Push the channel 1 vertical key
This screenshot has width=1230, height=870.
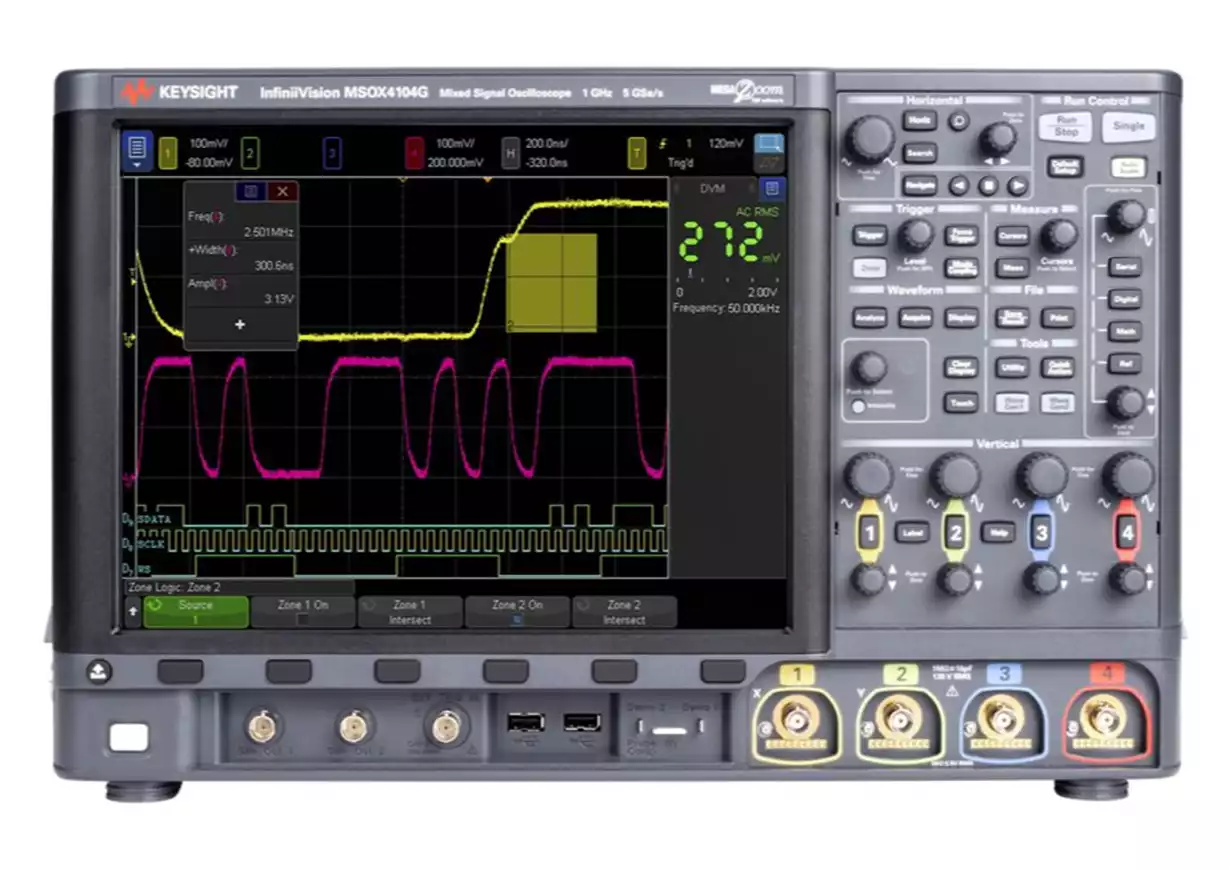pos(869,533)
